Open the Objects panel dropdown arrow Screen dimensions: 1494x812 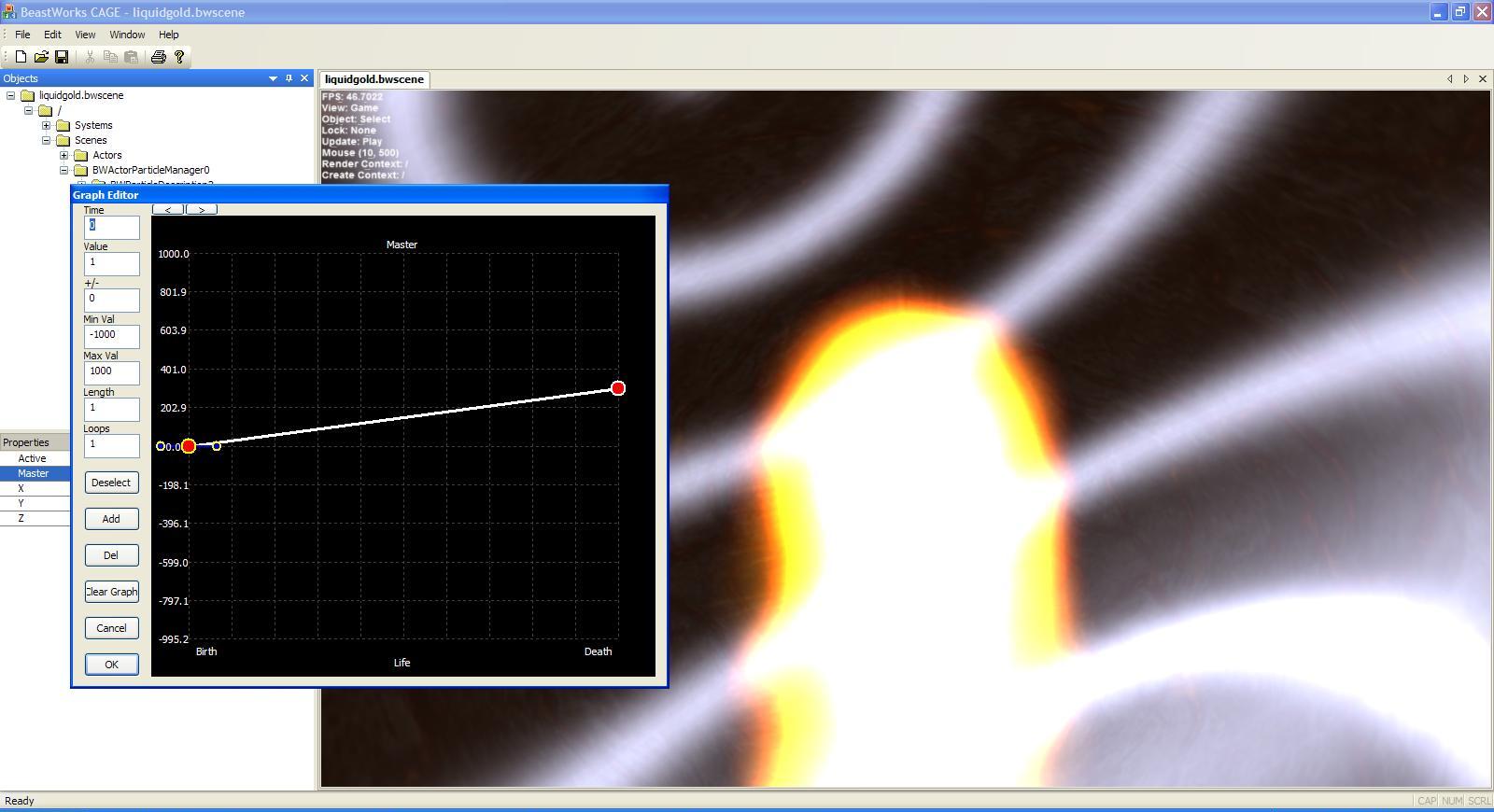tap(273, 78)
